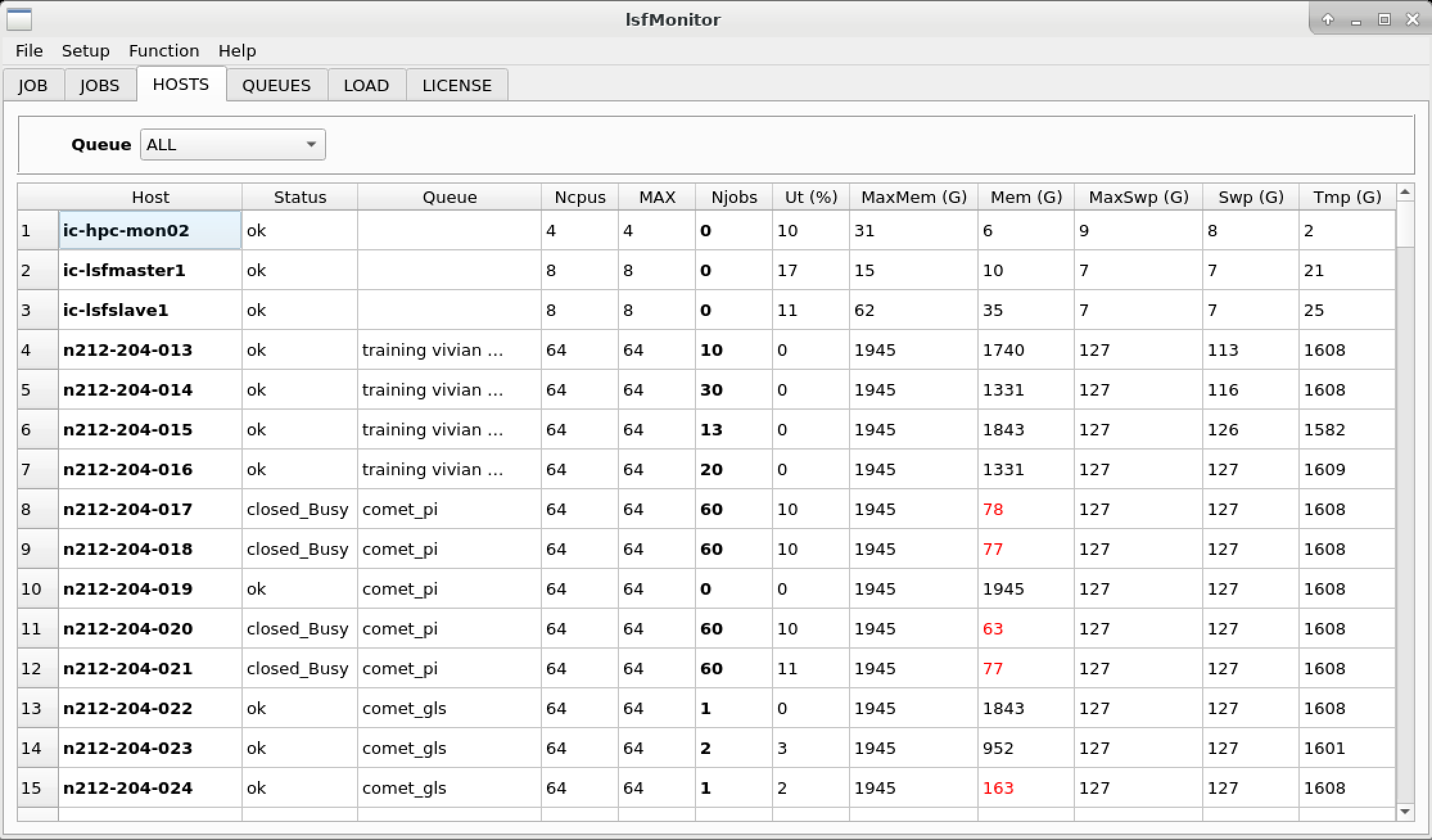Open the File menu

tap(29, 51)
